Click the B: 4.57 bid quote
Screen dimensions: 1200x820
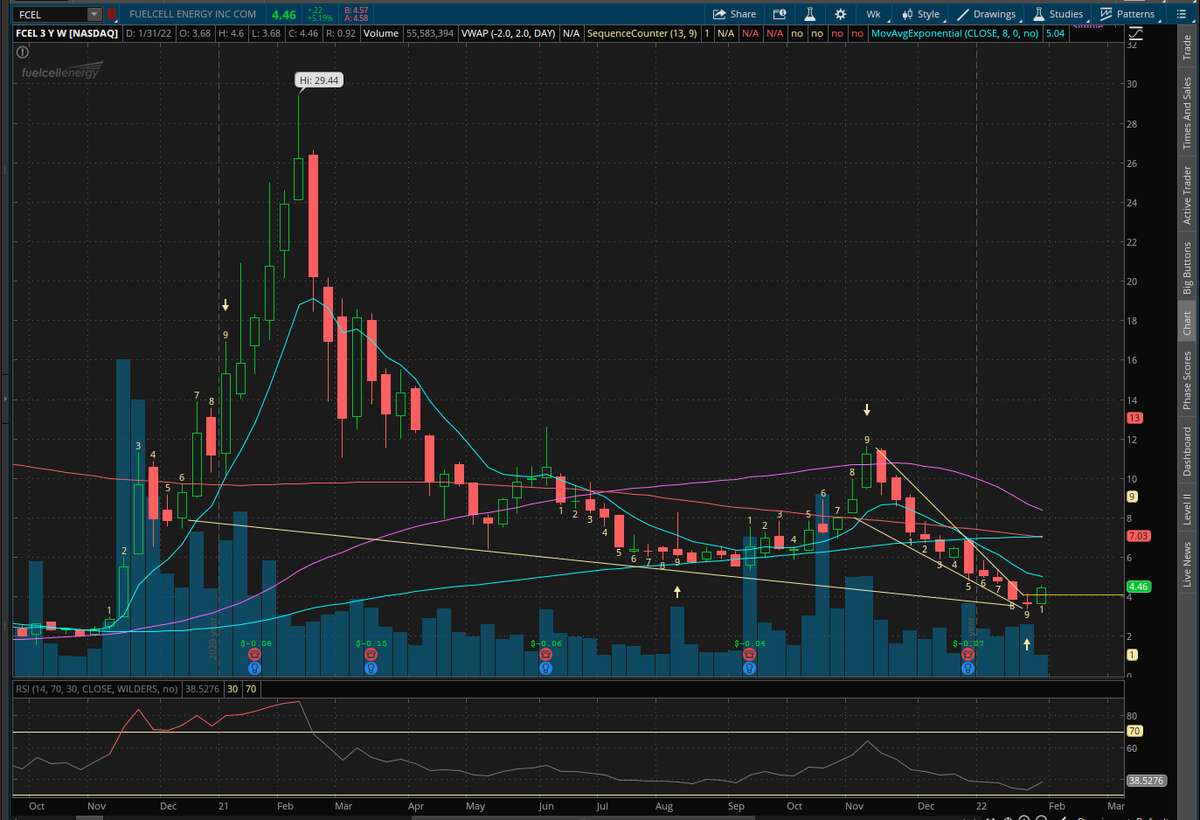(355, 11)
